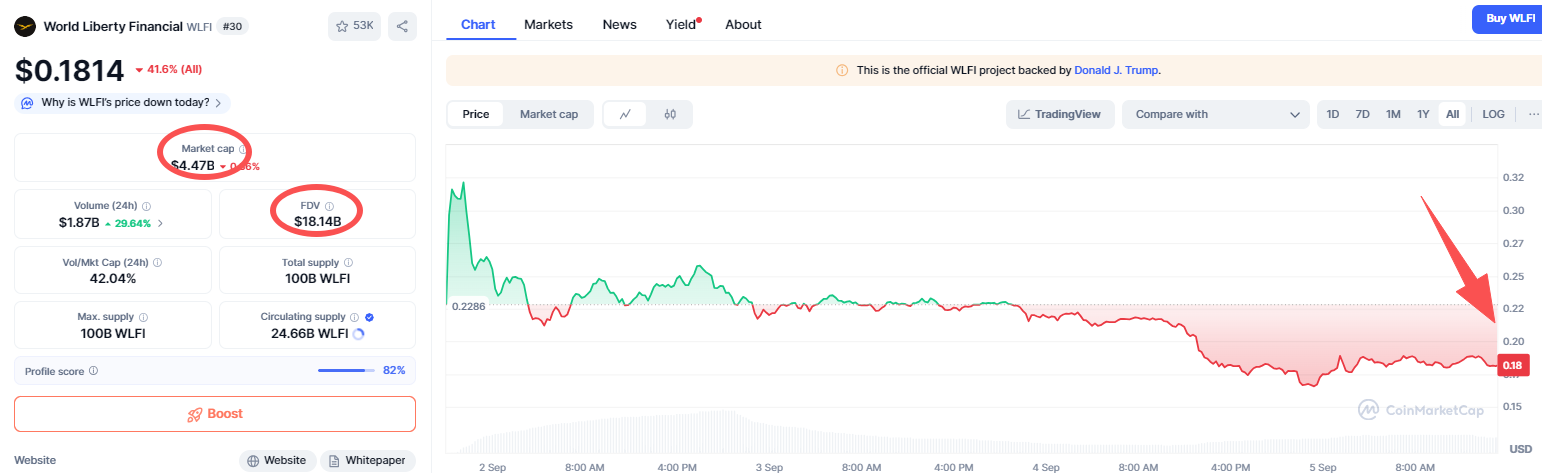Open the Compare with dropdown
The width and height of the screenshot is (1542, 473).
[1215, 114]
